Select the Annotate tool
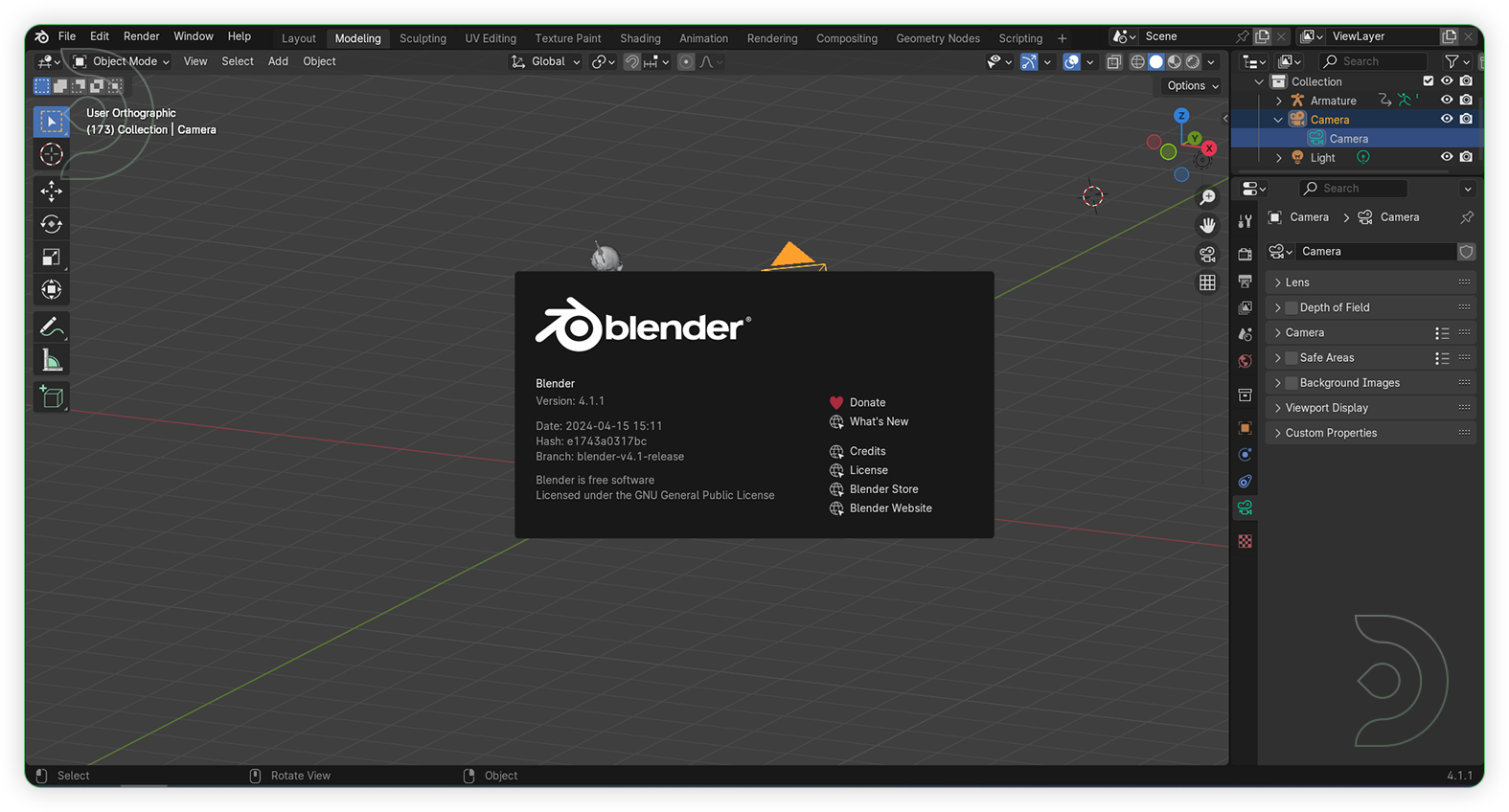This screenshot has height=812, width=1509. click(52, 327)
